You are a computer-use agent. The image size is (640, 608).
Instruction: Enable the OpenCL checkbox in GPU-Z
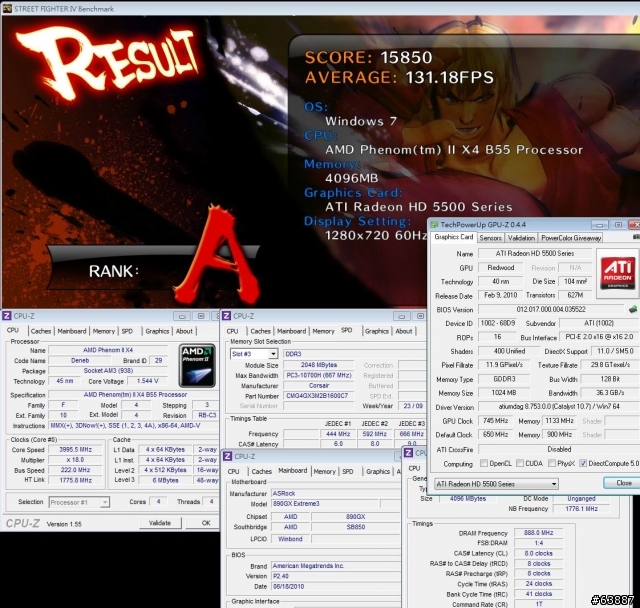tap(484, 463)
